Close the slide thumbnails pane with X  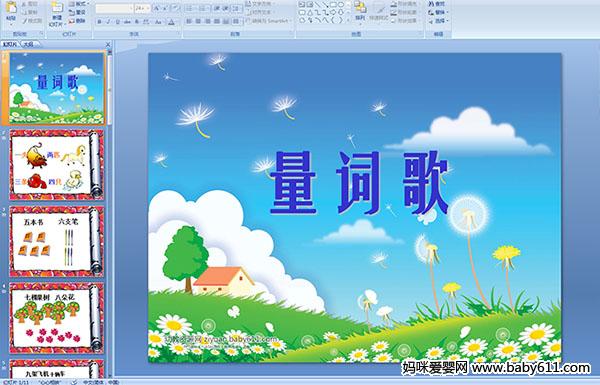click(x=108, y=44)
